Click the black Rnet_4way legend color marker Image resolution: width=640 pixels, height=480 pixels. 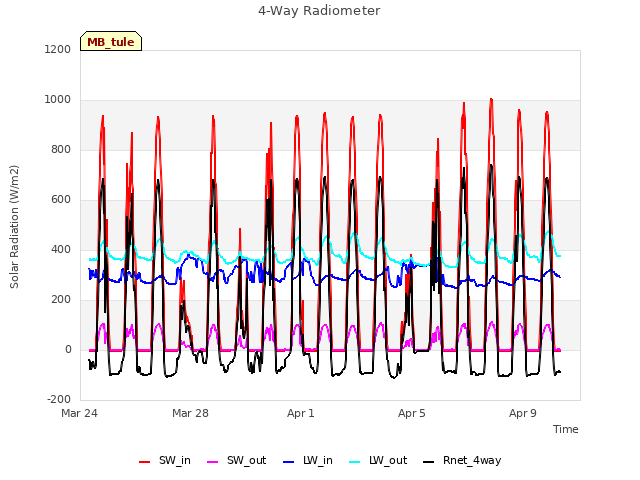(x=429, y=462)
